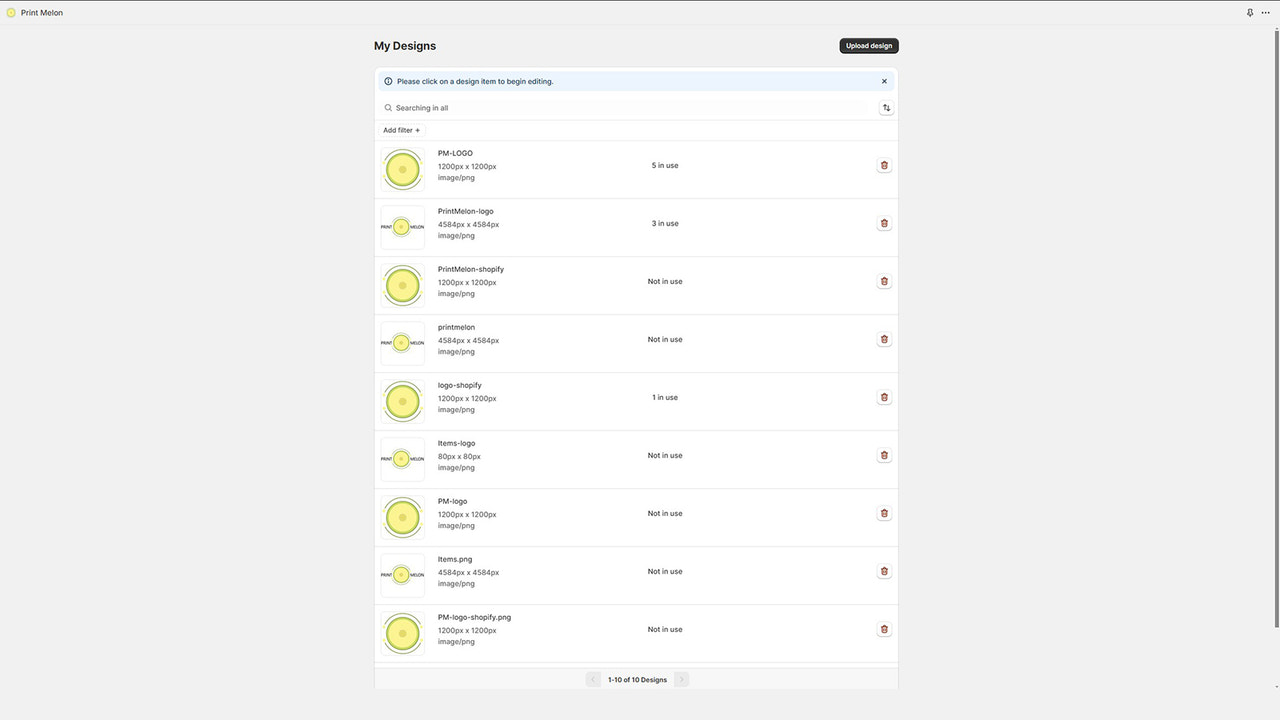This screenshot has height=720, width=1280.
Task: Click the Print Melon logo icon
Action: tap(12, 12)
